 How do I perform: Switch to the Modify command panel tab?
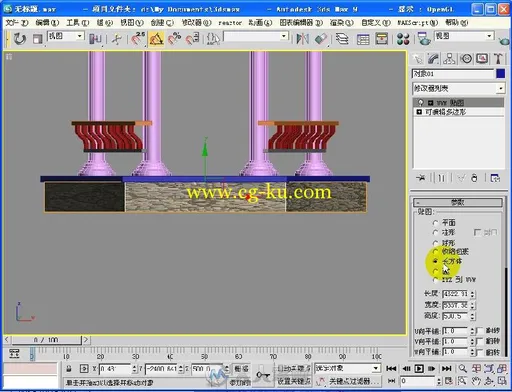433,59
